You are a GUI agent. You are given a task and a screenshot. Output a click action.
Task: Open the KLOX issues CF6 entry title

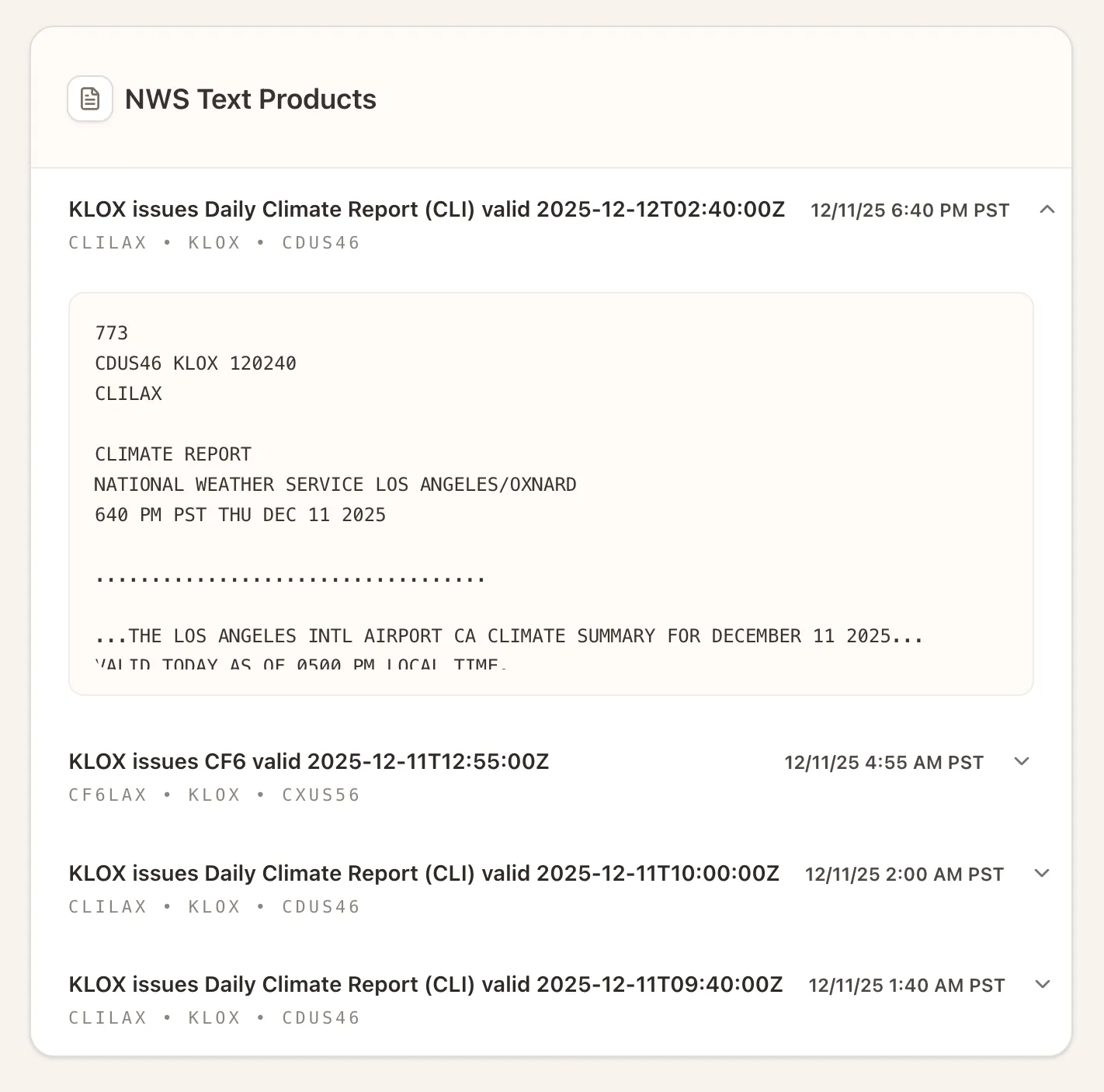pos(308,761)
